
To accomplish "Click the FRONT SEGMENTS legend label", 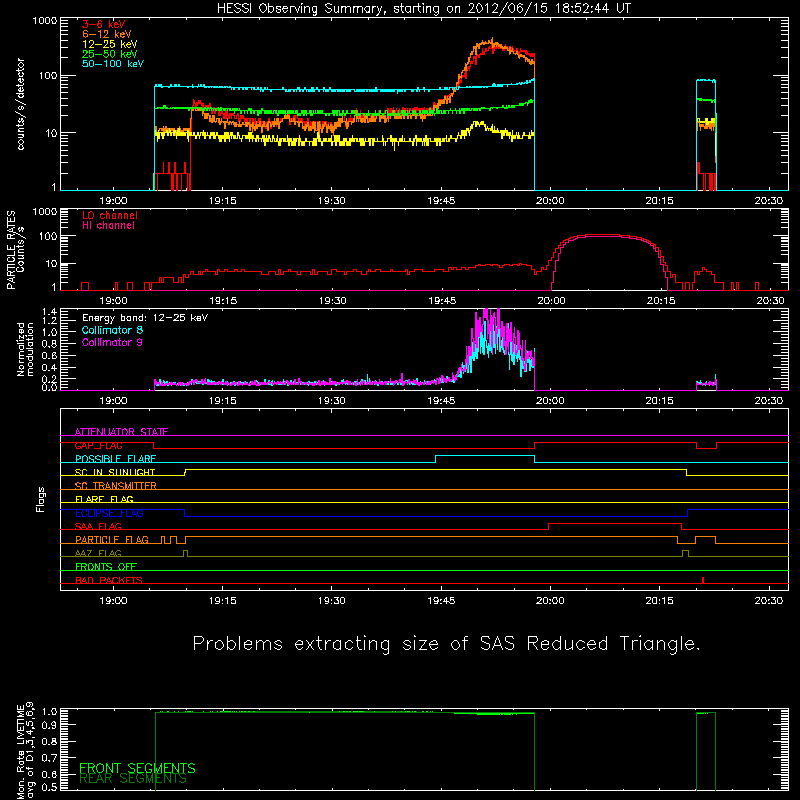I will [137, 768].
